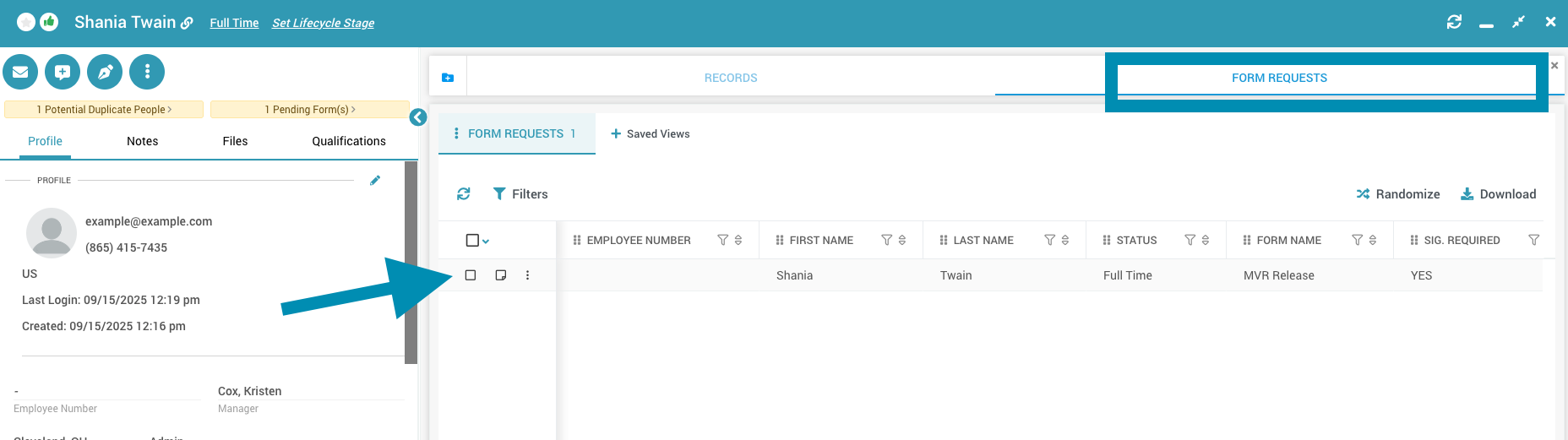The height and width of the screenshot is (440, 1568).
Task: Click the thumbs up icon toggle
Action: [50, 23]
